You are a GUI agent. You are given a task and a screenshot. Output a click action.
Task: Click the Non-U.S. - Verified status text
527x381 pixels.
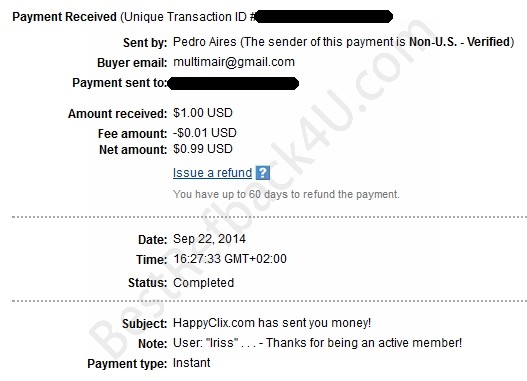pyautogui.click(x=460, y=42)
